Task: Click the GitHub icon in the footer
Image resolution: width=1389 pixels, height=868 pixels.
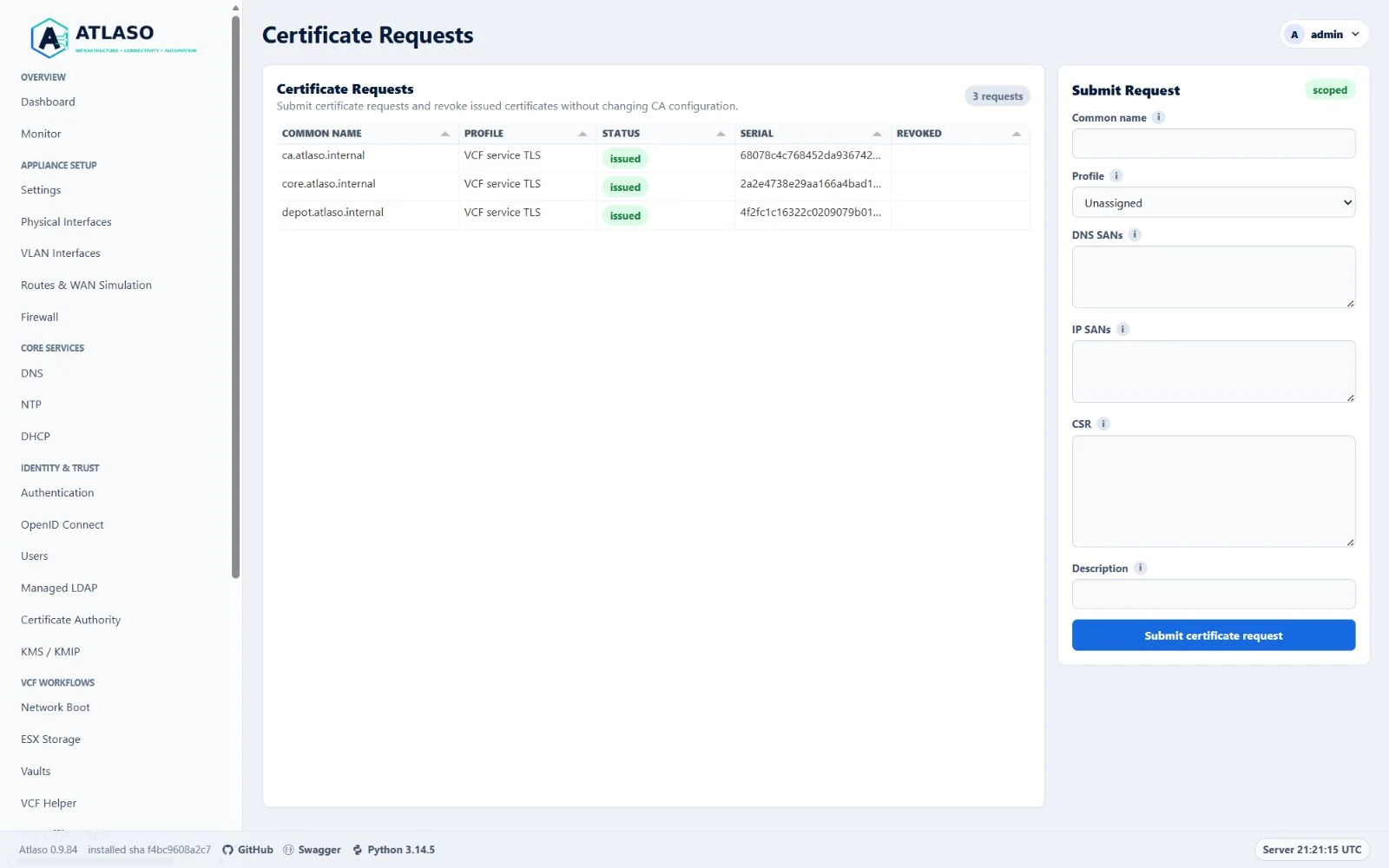Action: pos(227,850)
